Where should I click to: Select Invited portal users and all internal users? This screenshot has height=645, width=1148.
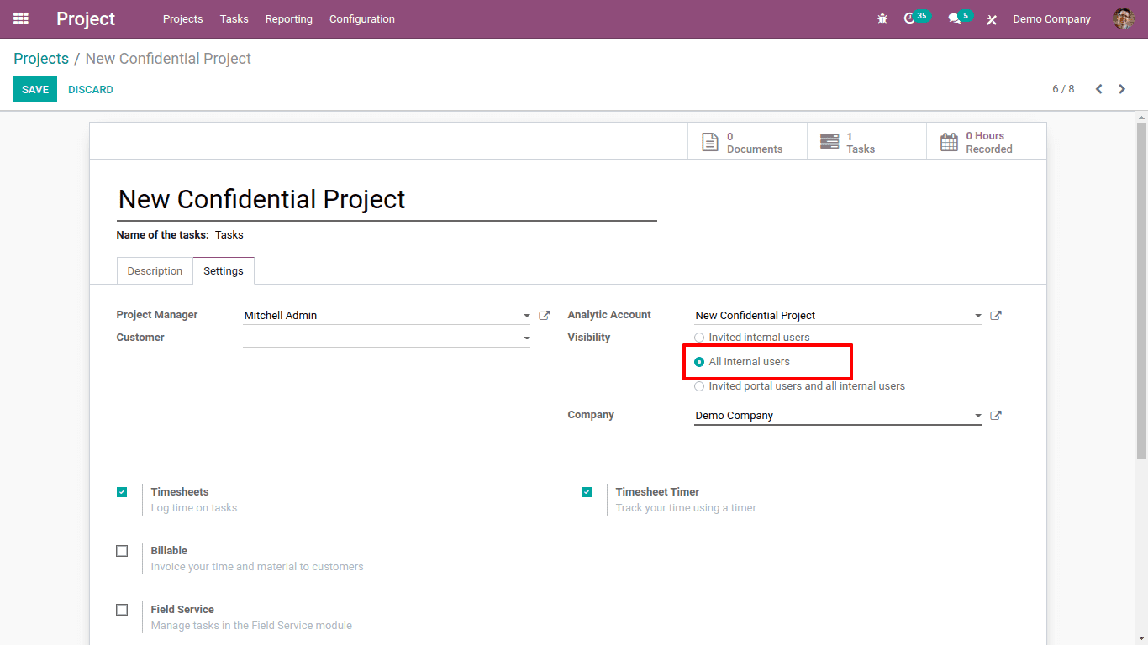point(699,387)
